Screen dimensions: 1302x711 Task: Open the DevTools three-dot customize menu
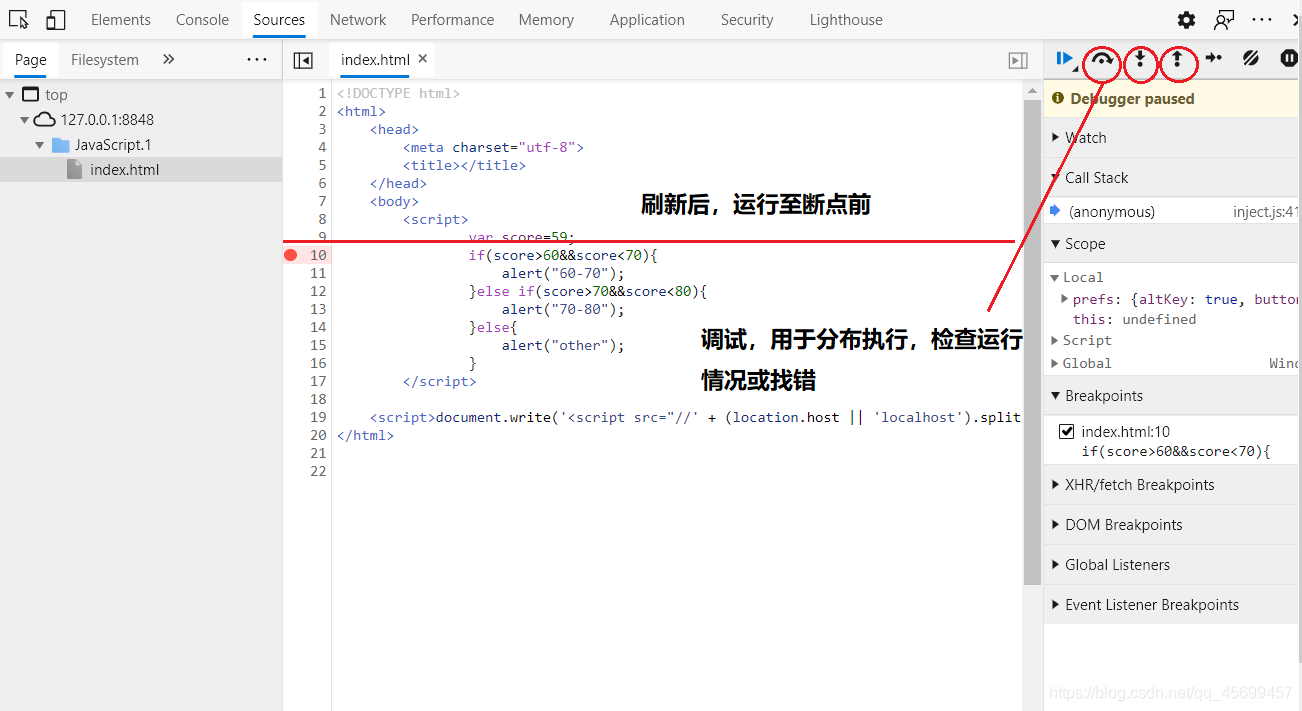click(x=1262, y=20)
